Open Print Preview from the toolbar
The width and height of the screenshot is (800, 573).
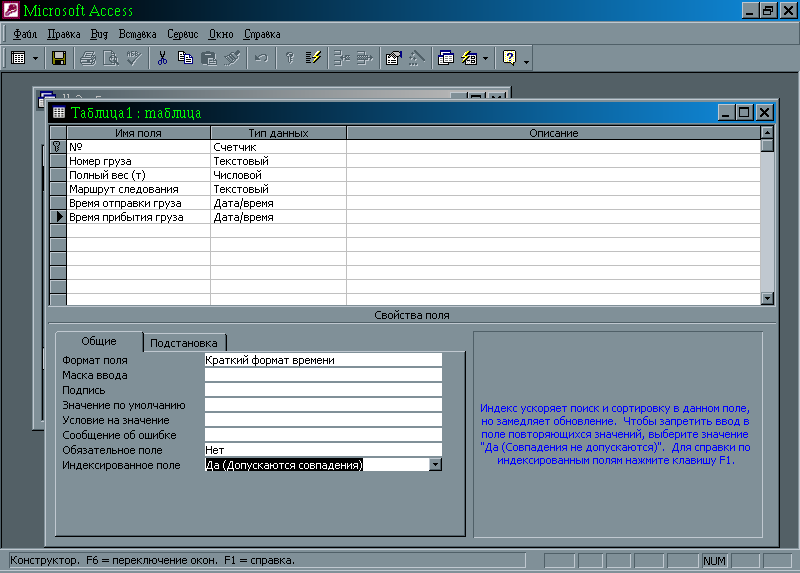[111, 58]
